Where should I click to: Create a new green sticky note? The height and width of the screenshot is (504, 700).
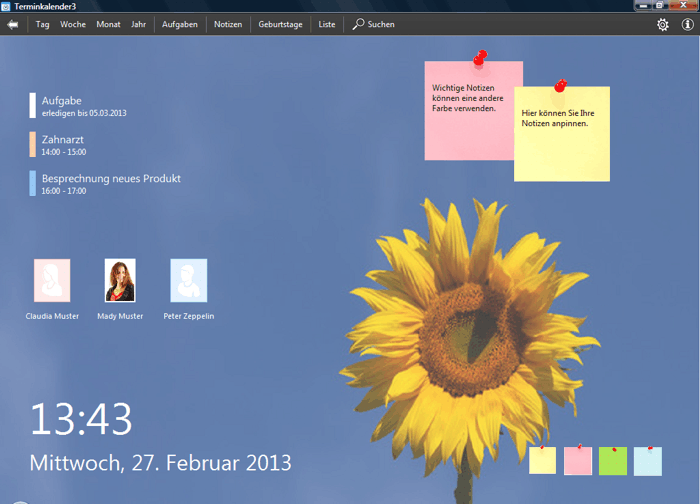click(x=613, y=461)
